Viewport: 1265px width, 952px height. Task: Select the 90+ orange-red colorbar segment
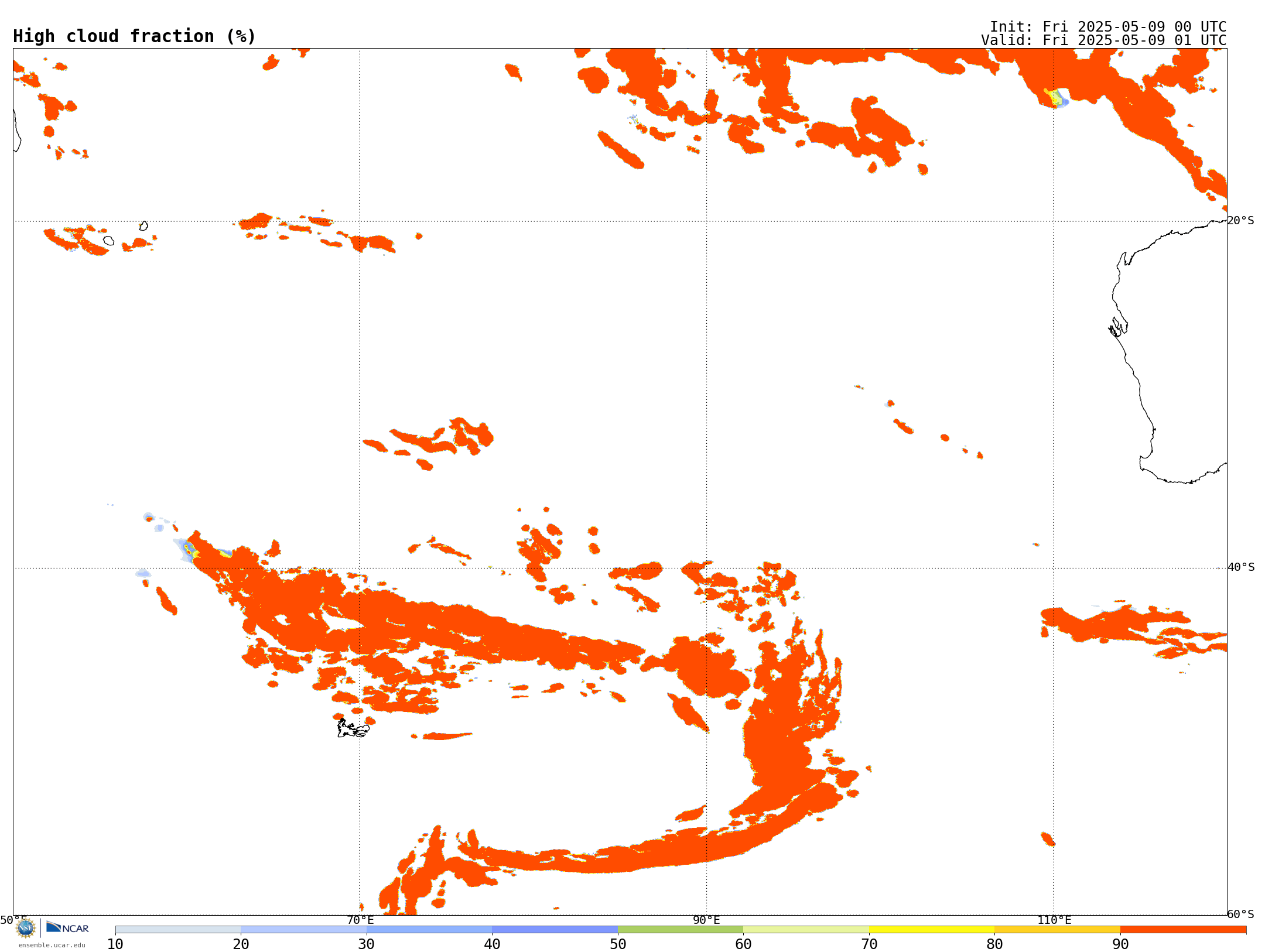1183,930
